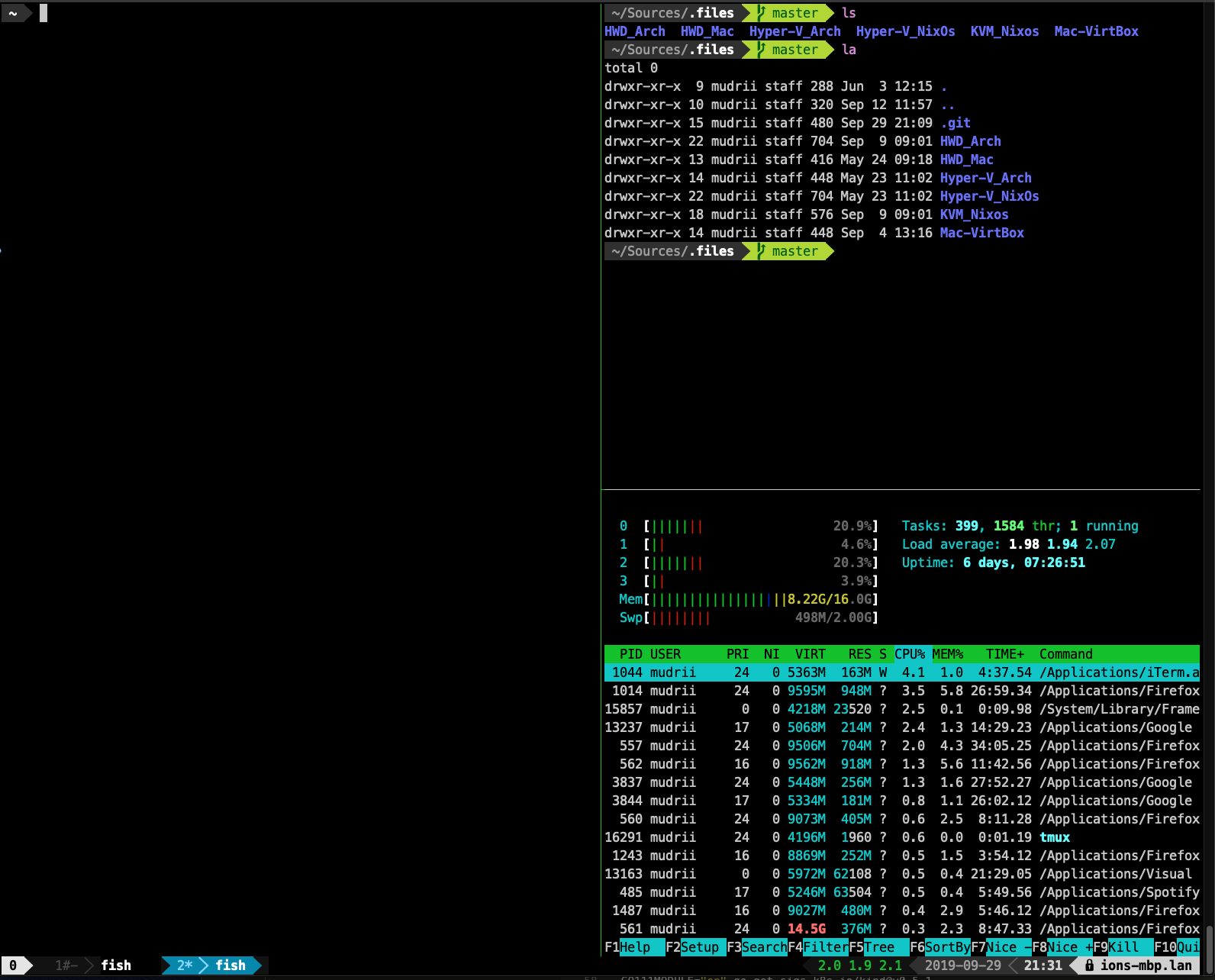Click F3 Search in htop footer

coord(756,947)
